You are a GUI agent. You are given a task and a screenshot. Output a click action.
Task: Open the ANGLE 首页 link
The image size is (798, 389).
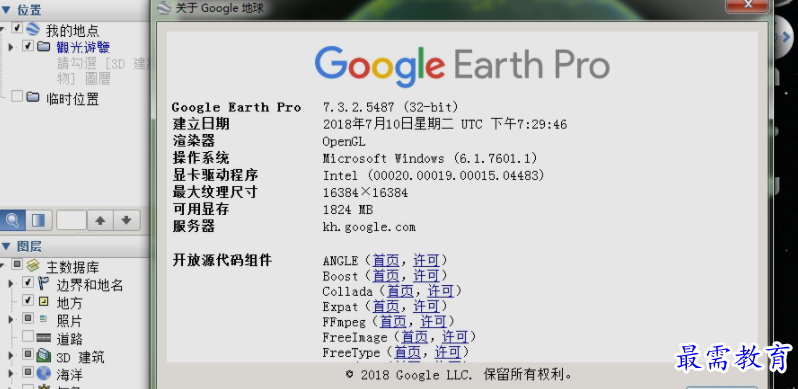click(x=386, y=261)
